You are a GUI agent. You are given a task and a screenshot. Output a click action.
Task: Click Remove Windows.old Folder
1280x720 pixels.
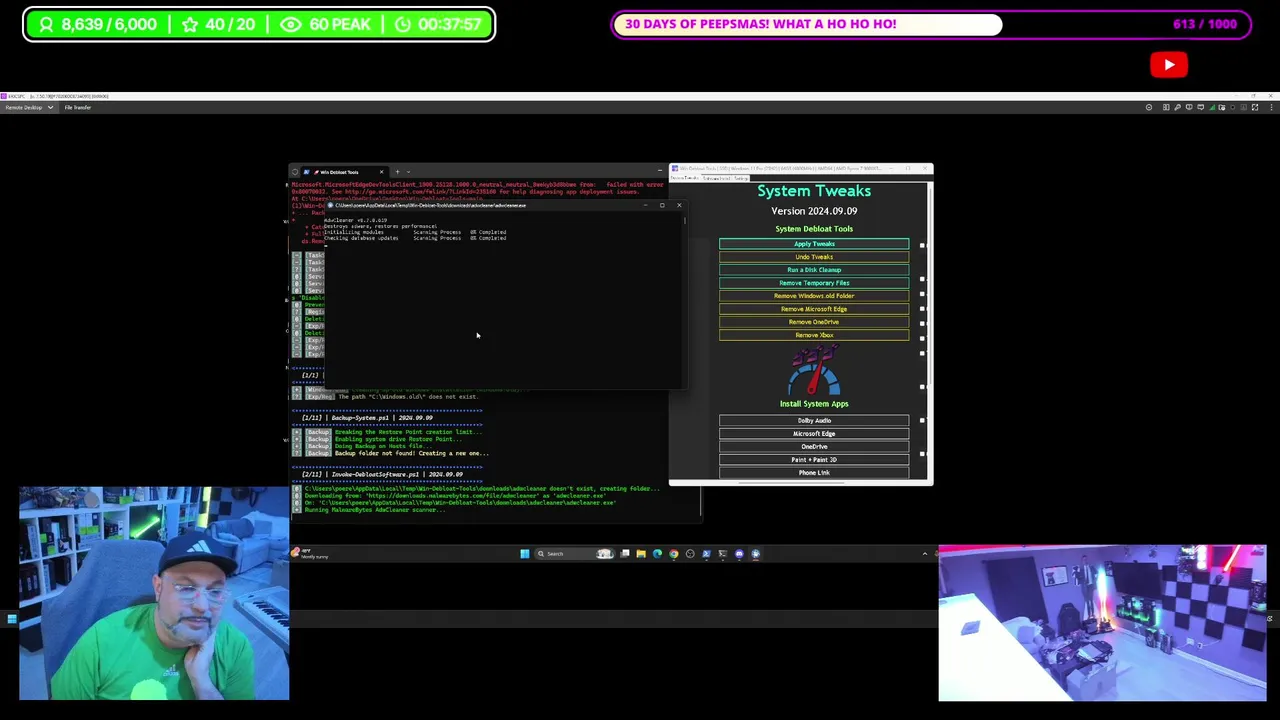click(x=814, y=296)
